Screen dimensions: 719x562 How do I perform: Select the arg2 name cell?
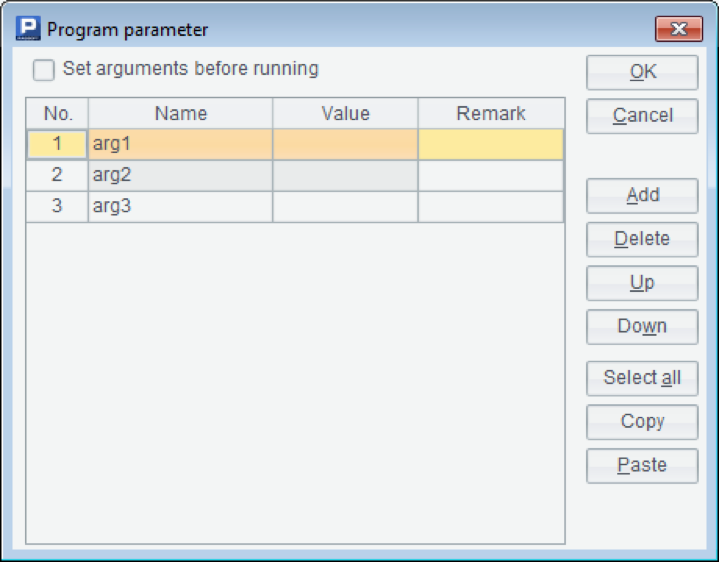click(180, 175)
